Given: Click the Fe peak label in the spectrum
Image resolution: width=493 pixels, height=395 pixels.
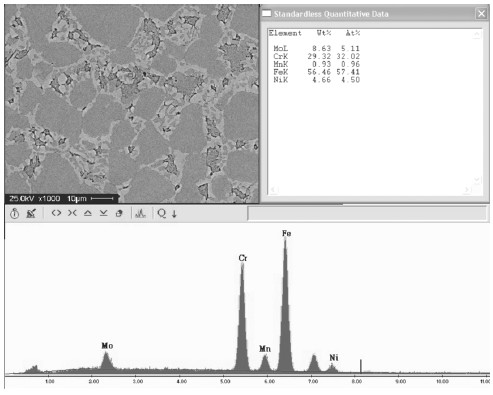Looking at the screenshot, I should pos(286,233).
